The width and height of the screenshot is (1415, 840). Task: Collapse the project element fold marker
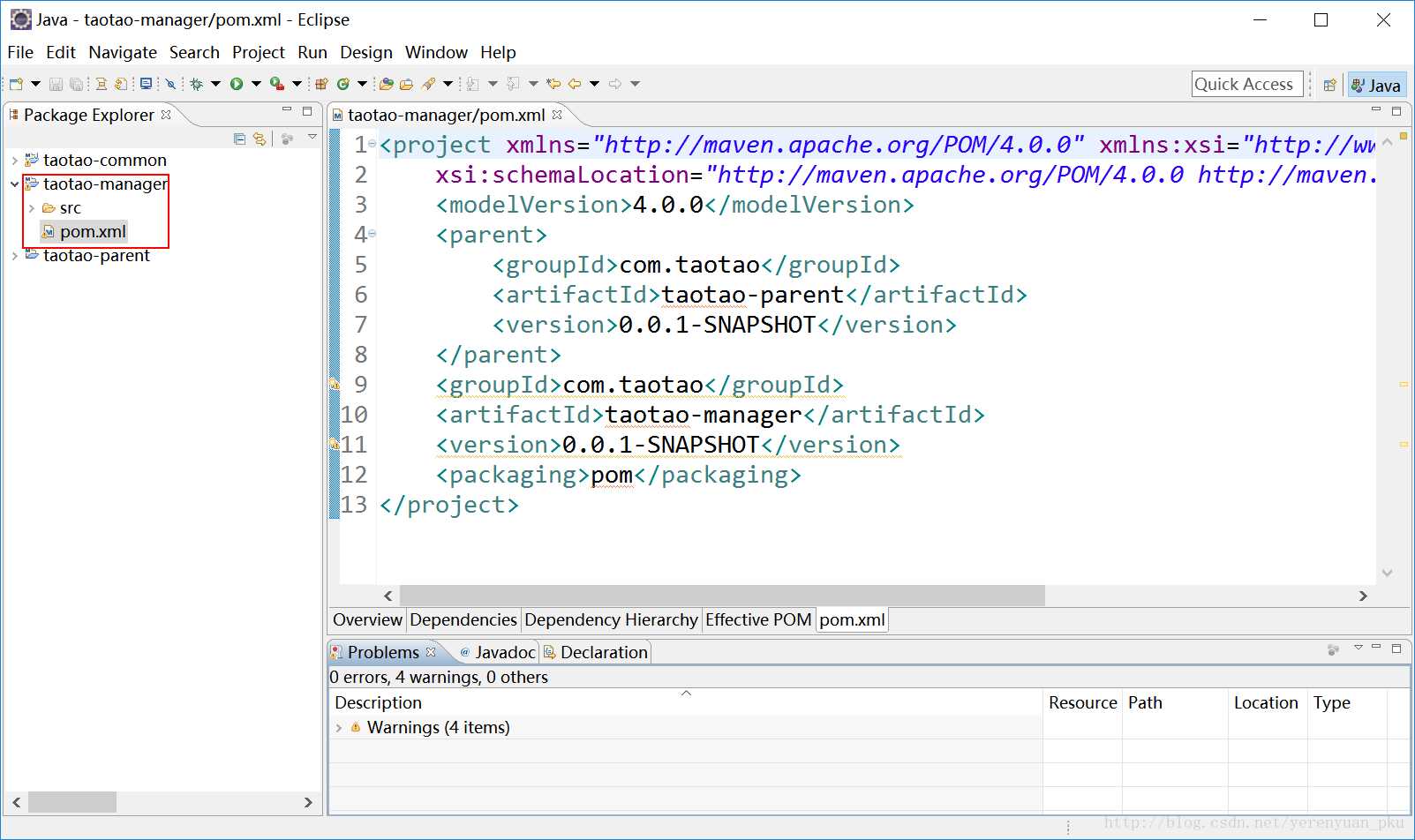click(373, 143)
